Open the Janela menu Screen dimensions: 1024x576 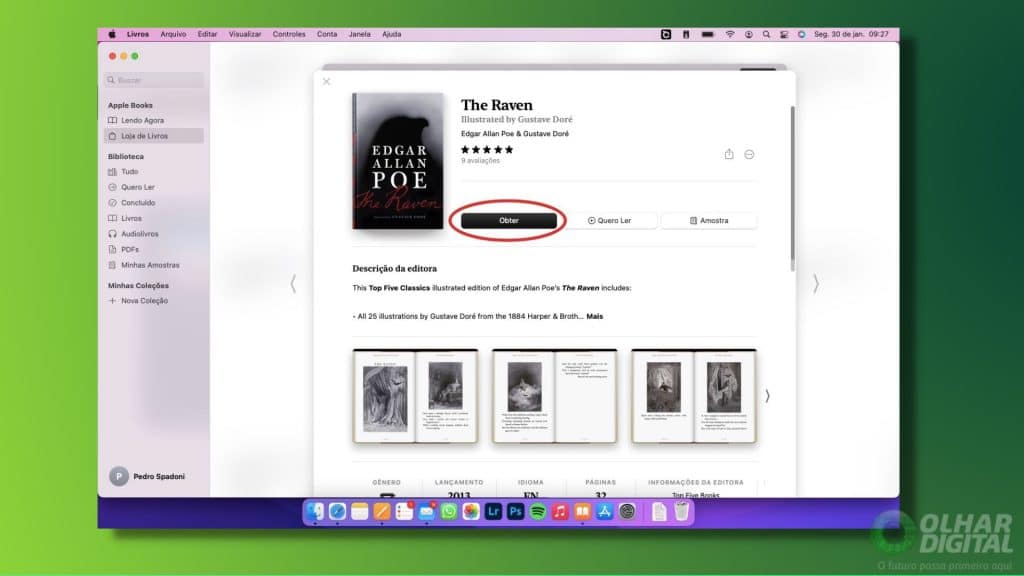coord(359,34)
